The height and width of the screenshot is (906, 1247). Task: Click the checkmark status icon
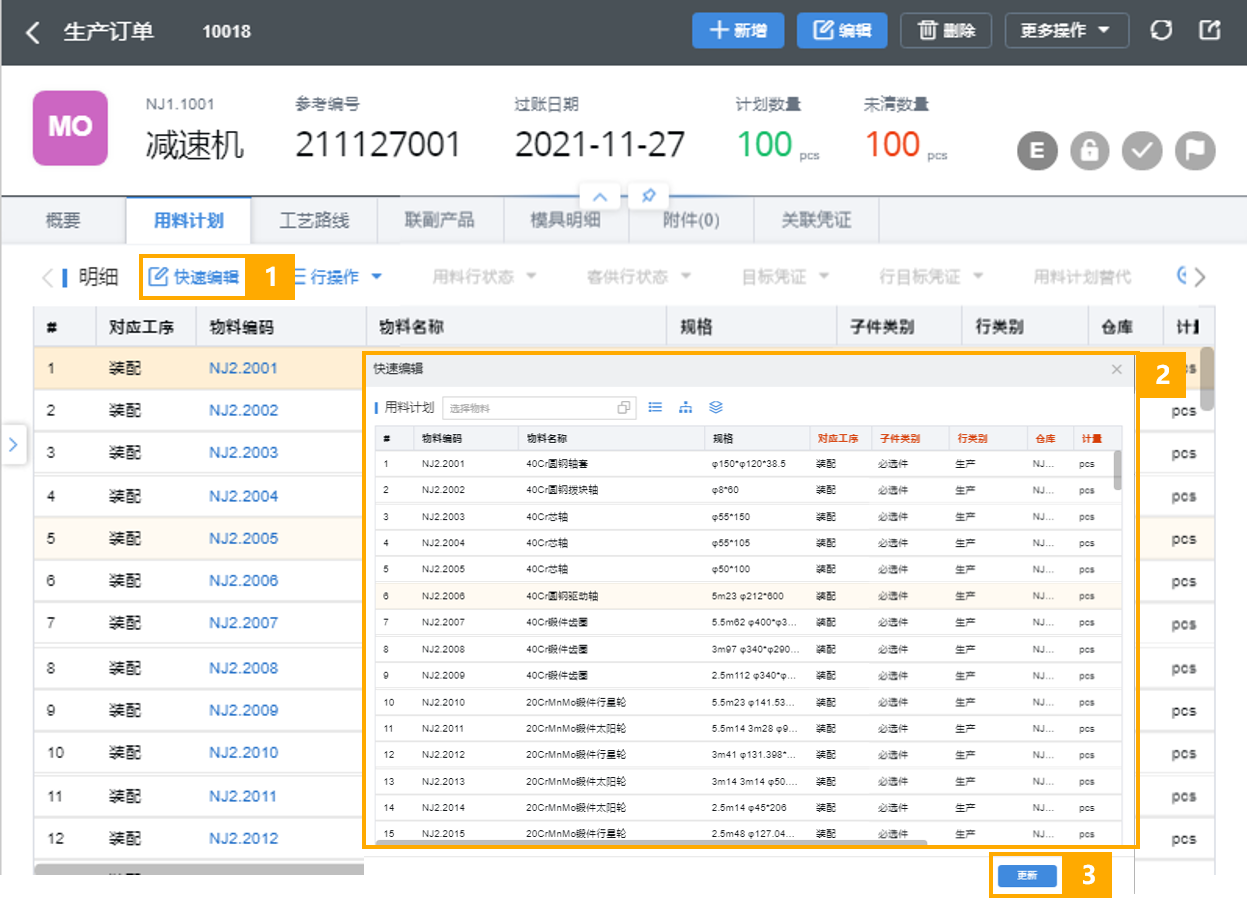(1142, 151)
